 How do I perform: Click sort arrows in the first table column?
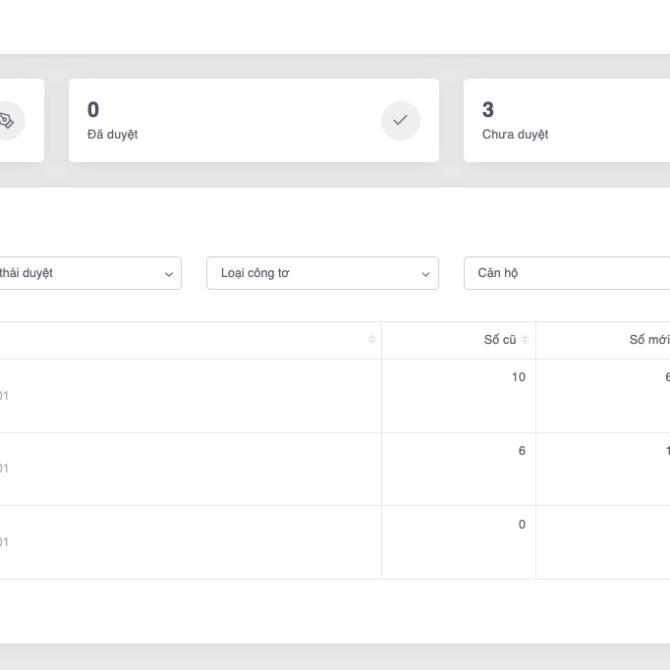point(372,340)
